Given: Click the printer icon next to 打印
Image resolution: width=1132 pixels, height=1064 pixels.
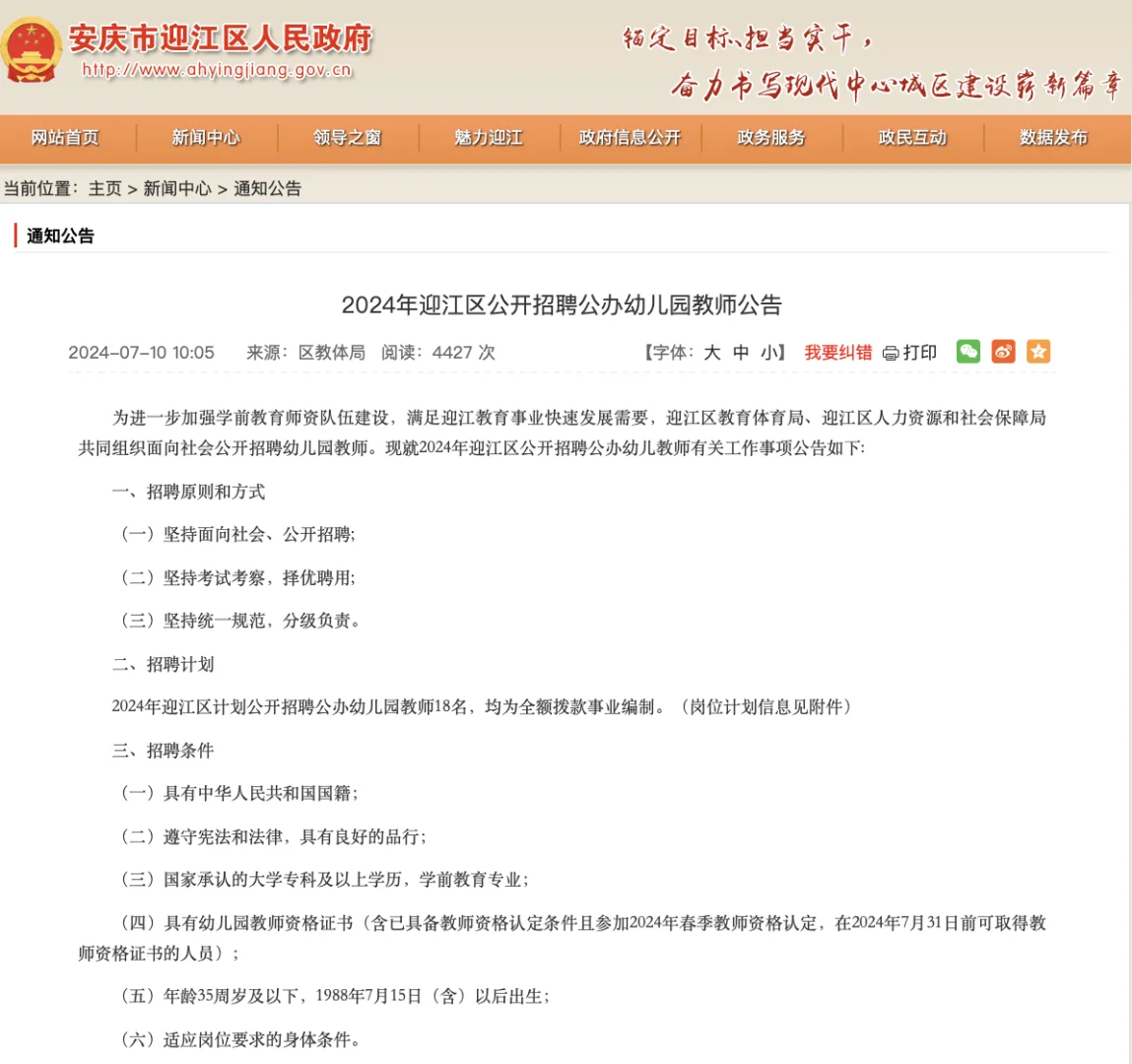Looking at the screenshot, I should (889, 352).
